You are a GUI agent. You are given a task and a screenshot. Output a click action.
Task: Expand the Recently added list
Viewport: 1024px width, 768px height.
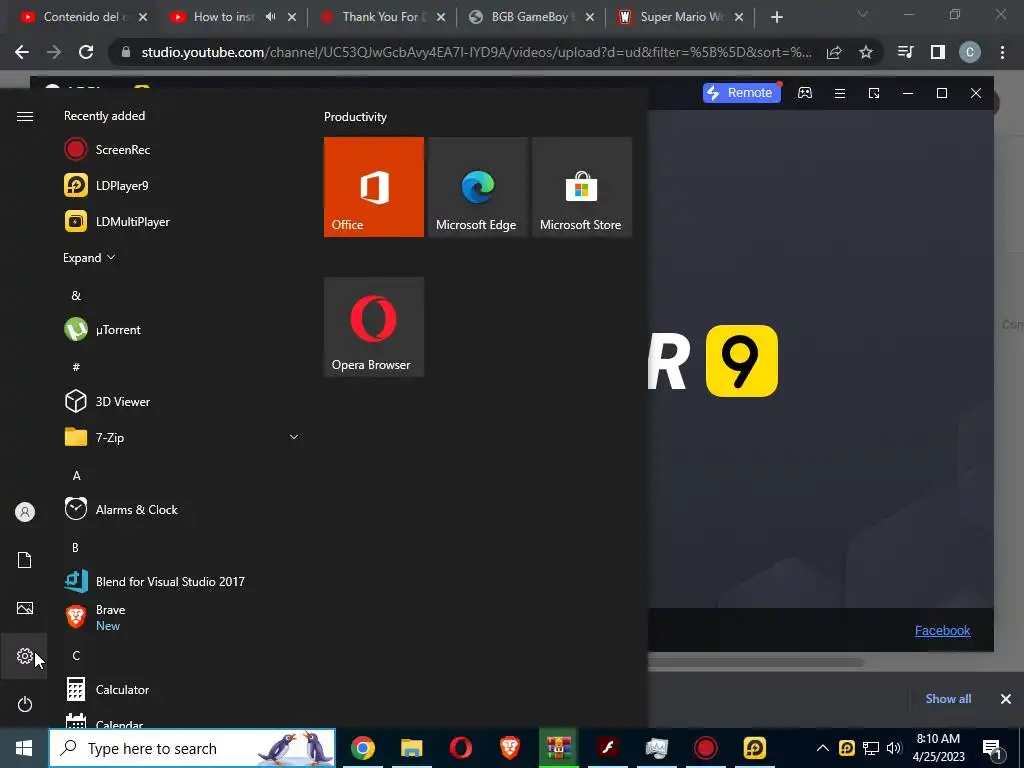coord(89,258)
